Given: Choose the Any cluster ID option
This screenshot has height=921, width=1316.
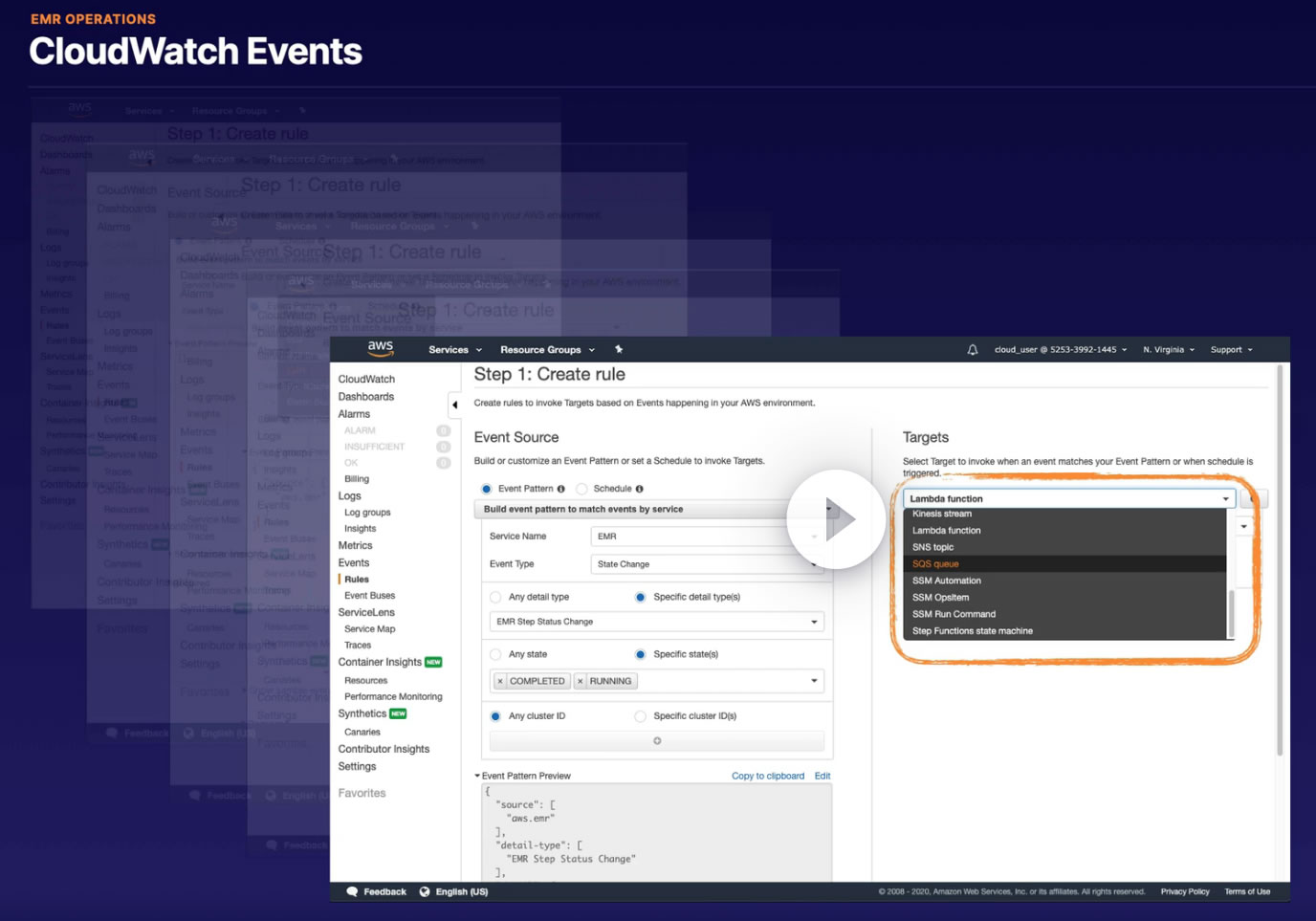Looking at the screenshot, I should (495, 716).
